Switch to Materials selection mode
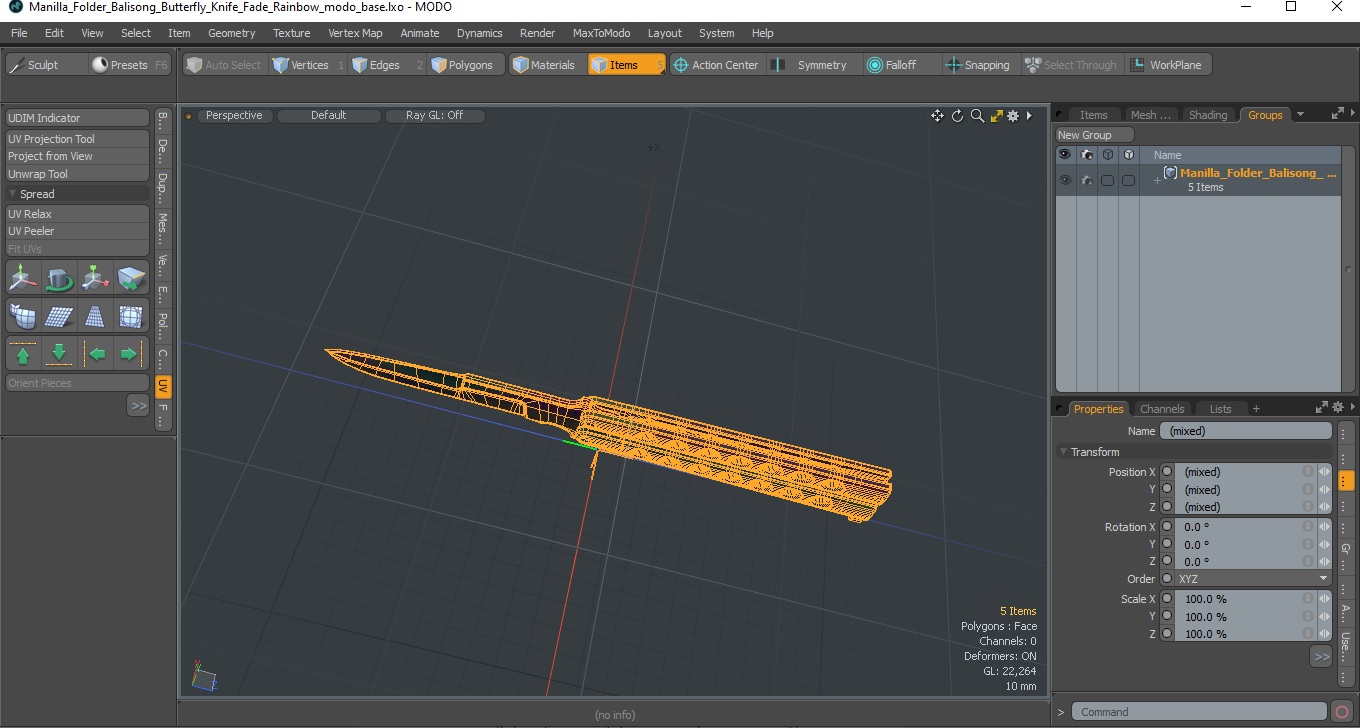 pyautogui.click(x=545, y=65)
